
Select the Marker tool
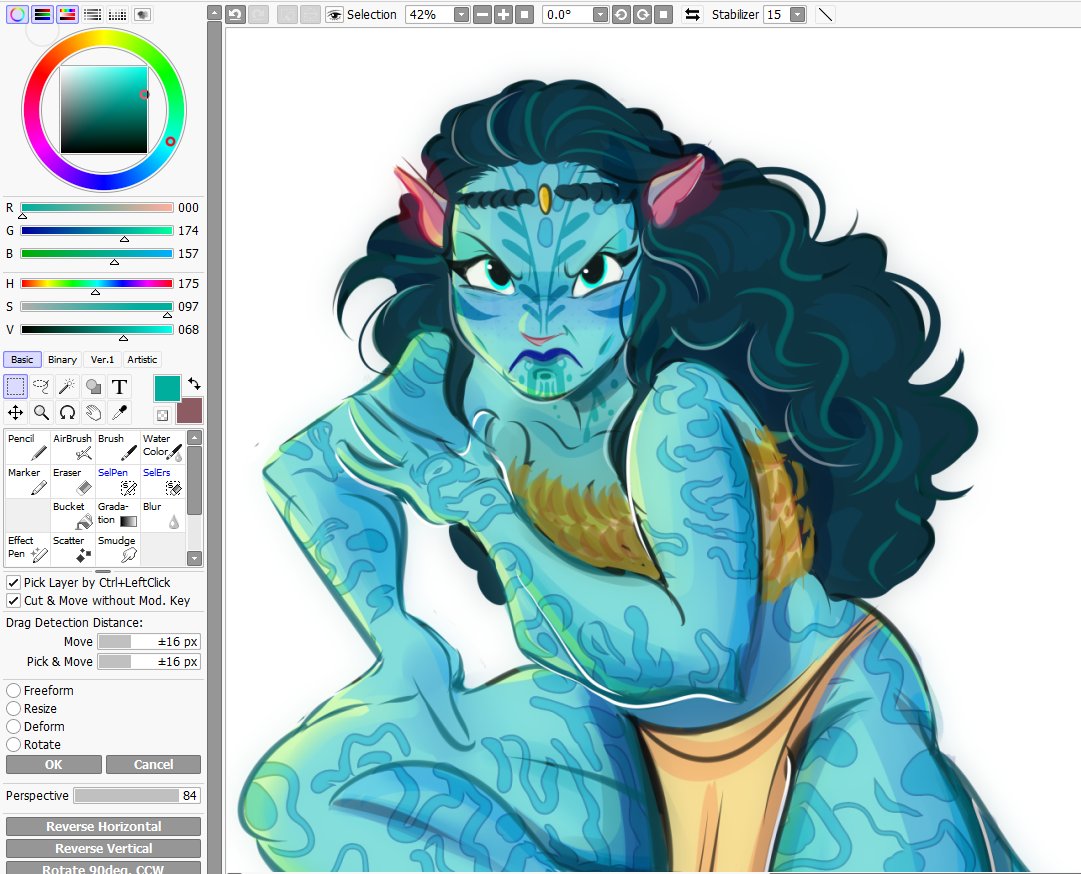click(x=28, y=481)
